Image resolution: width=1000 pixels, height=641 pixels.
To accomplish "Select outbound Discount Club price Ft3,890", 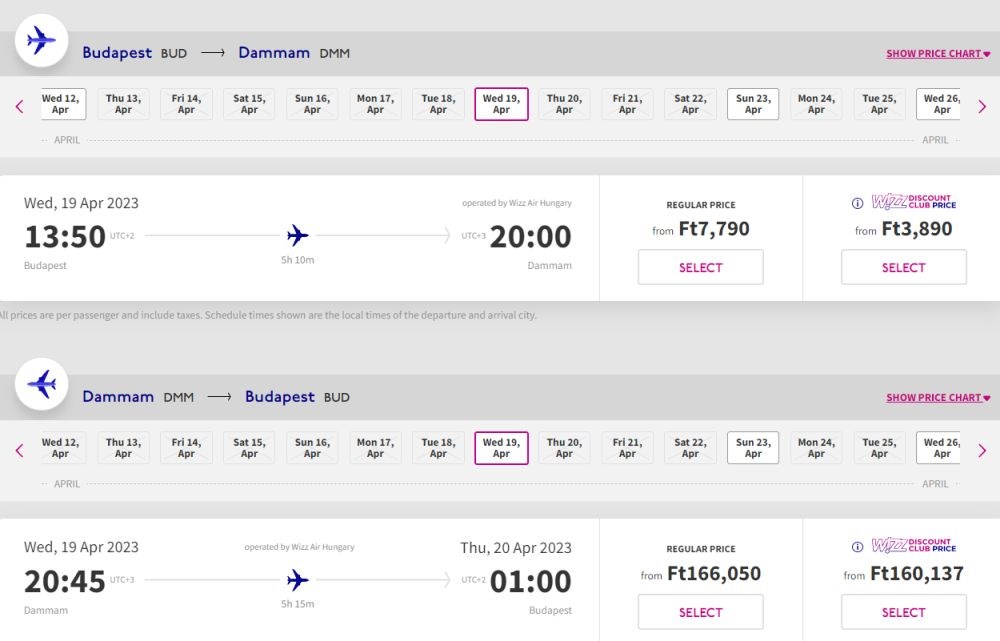I will [904, 267].
